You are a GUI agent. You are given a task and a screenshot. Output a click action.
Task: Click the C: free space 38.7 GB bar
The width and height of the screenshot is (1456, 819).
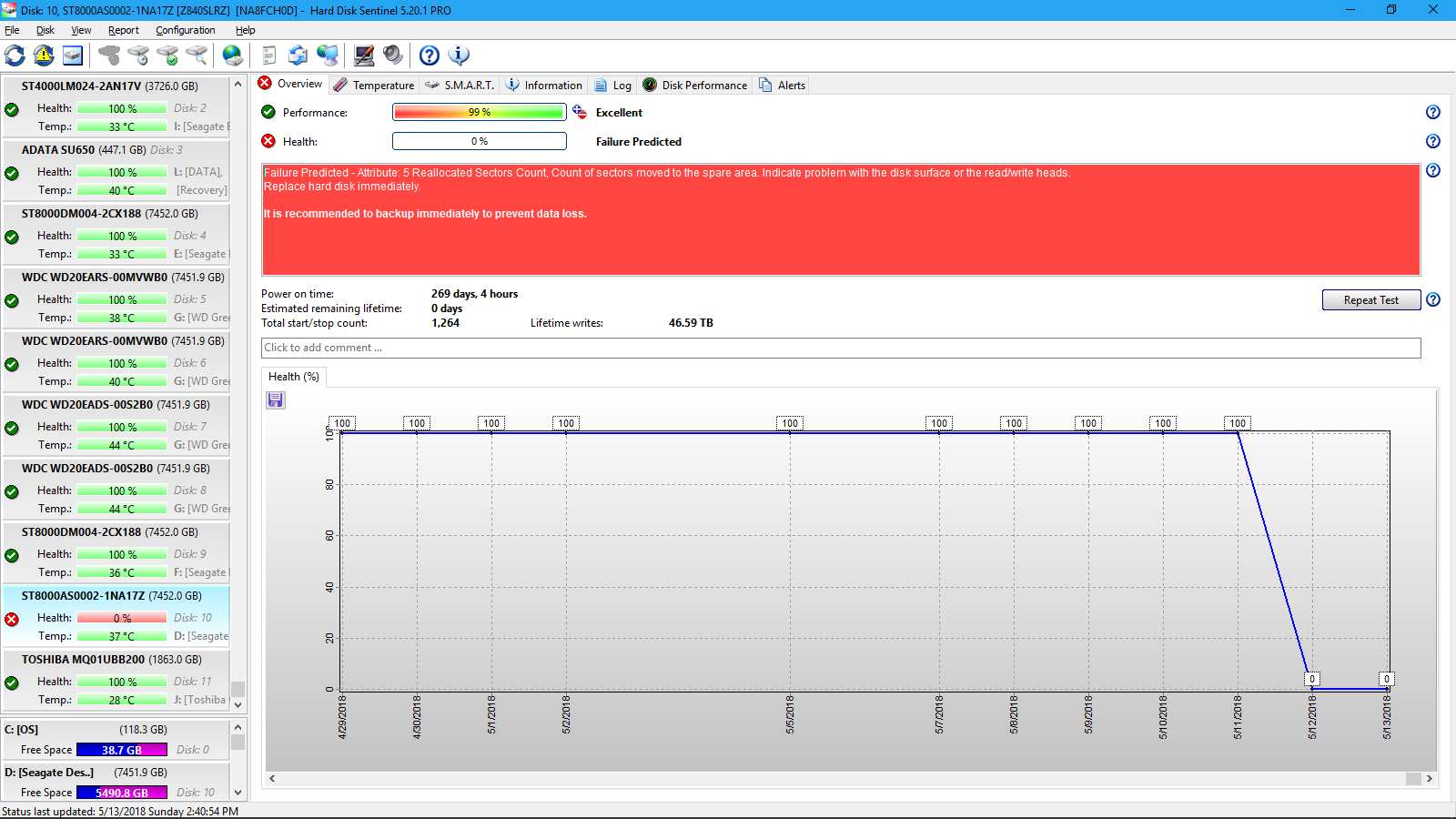point(122,750)
